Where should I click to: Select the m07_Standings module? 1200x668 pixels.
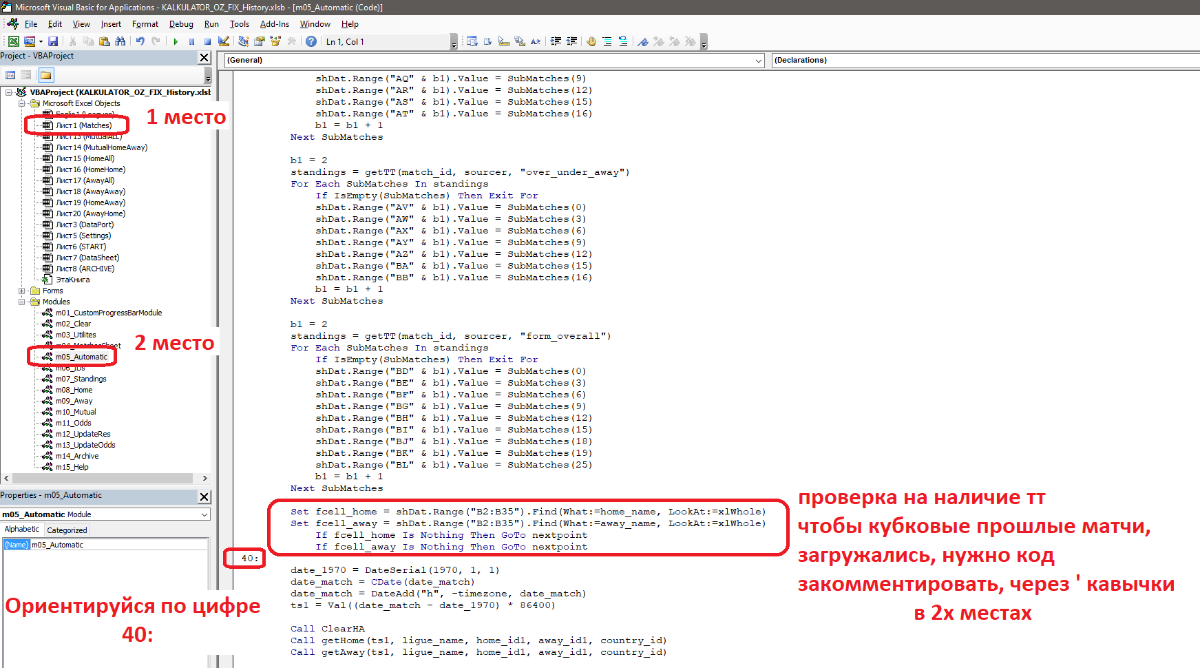click(x=80, y=379)
